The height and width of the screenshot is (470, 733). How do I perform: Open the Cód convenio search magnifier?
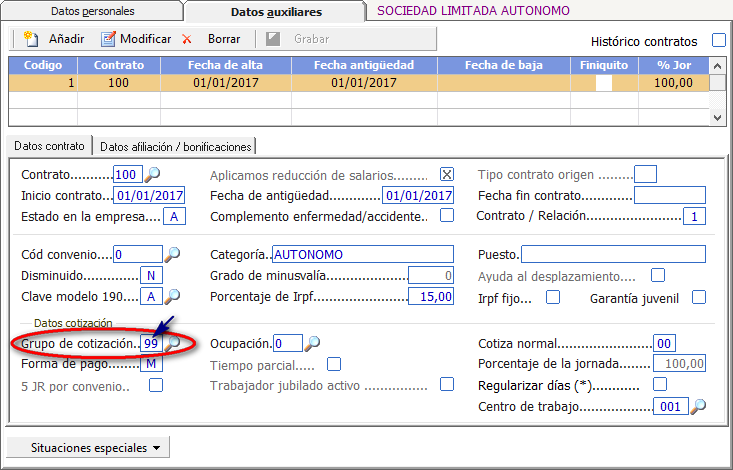click(172, 254)
